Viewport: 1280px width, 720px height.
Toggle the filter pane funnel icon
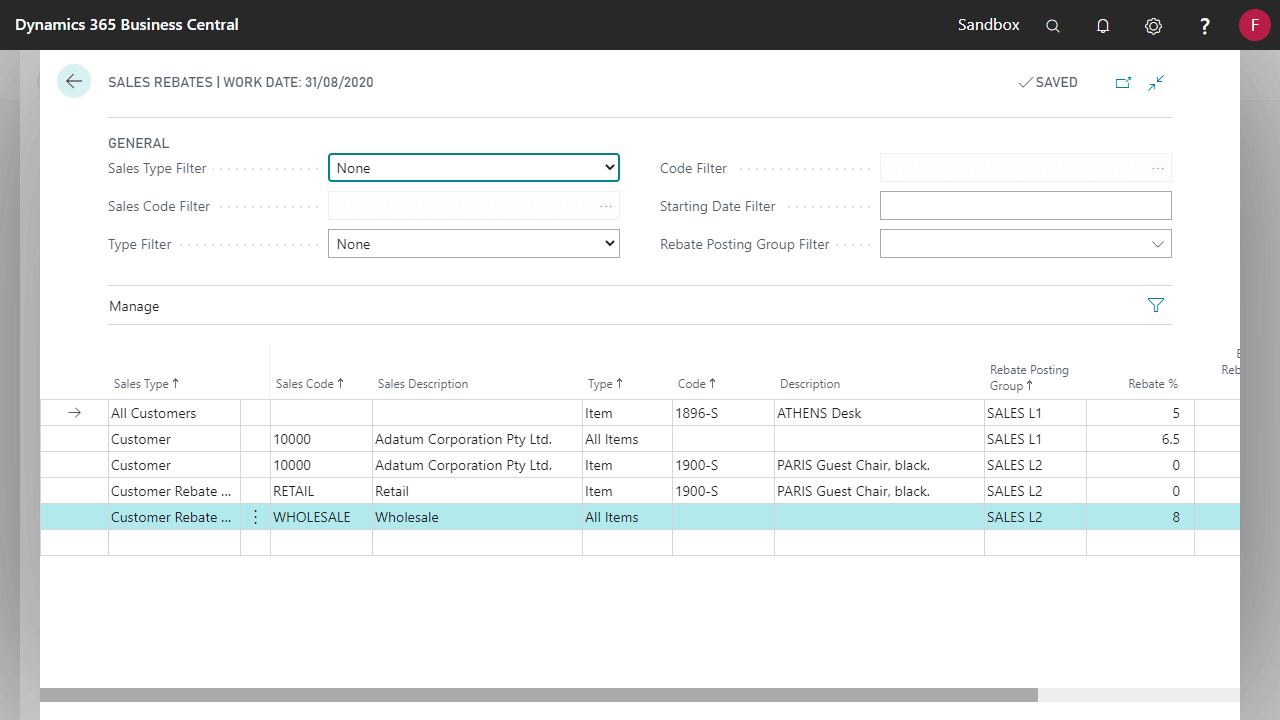(x=1156, y=306)
